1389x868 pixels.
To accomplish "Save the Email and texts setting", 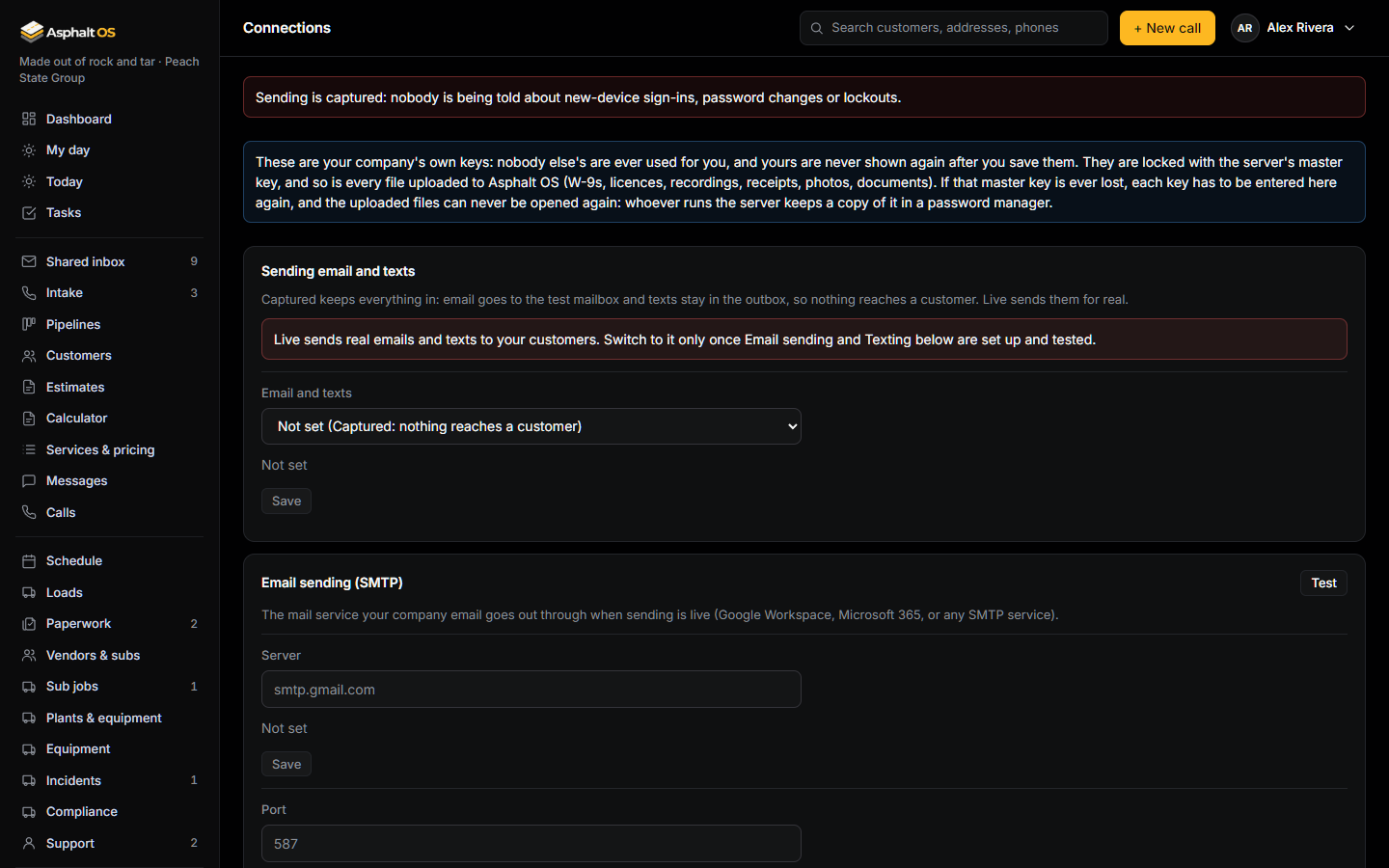I will pos(286,502).
